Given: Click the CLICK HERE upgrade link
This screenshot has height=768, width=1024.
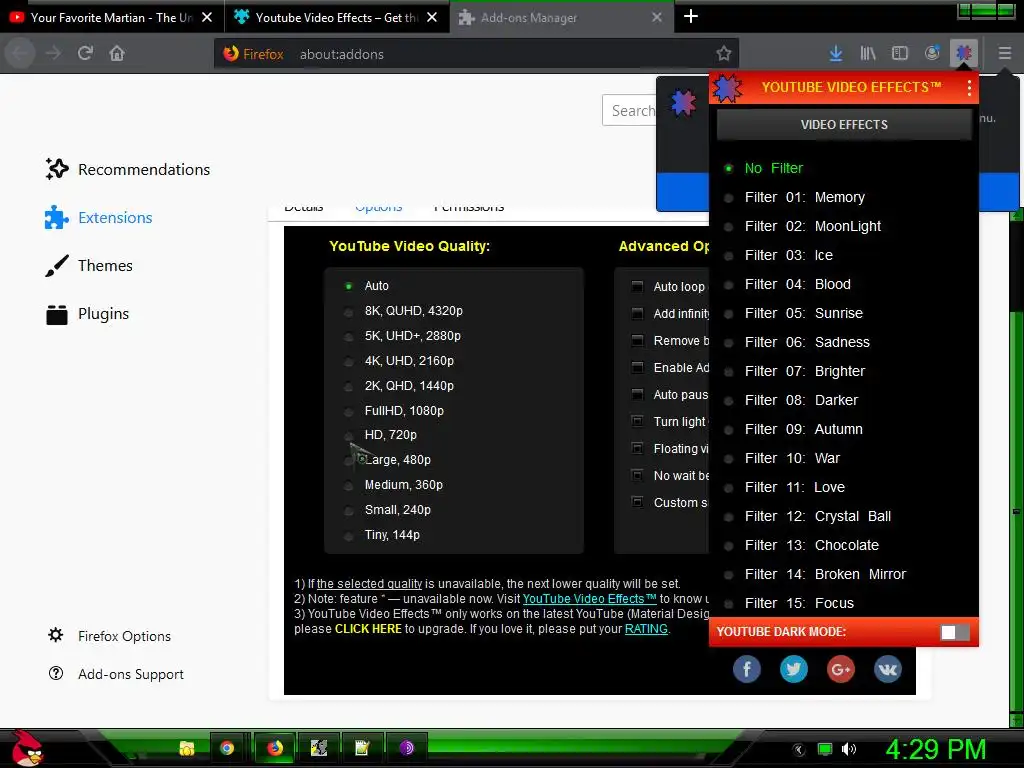Looking at the screenshot, I should 368,629.
